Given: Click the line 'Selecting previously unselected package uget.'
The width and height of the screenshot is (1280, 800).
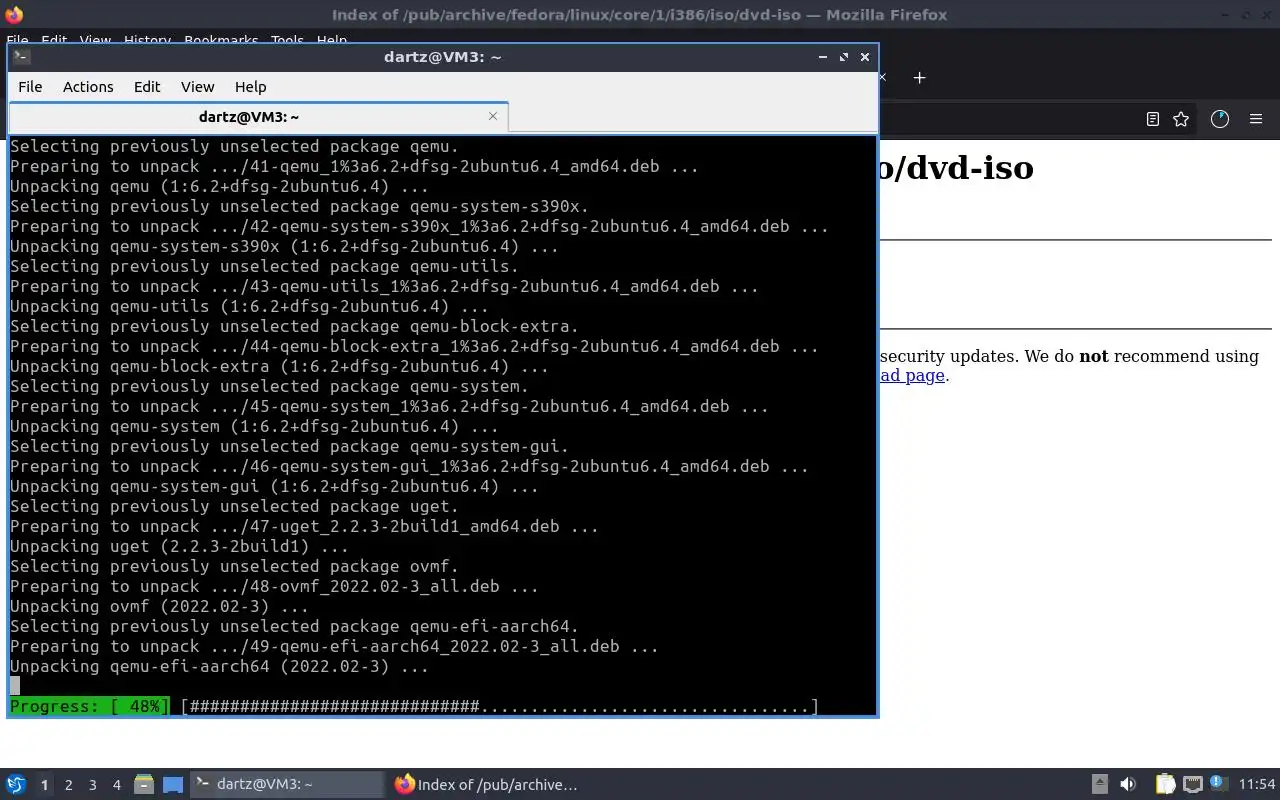Looking at the screenshot, I should 234,507.
